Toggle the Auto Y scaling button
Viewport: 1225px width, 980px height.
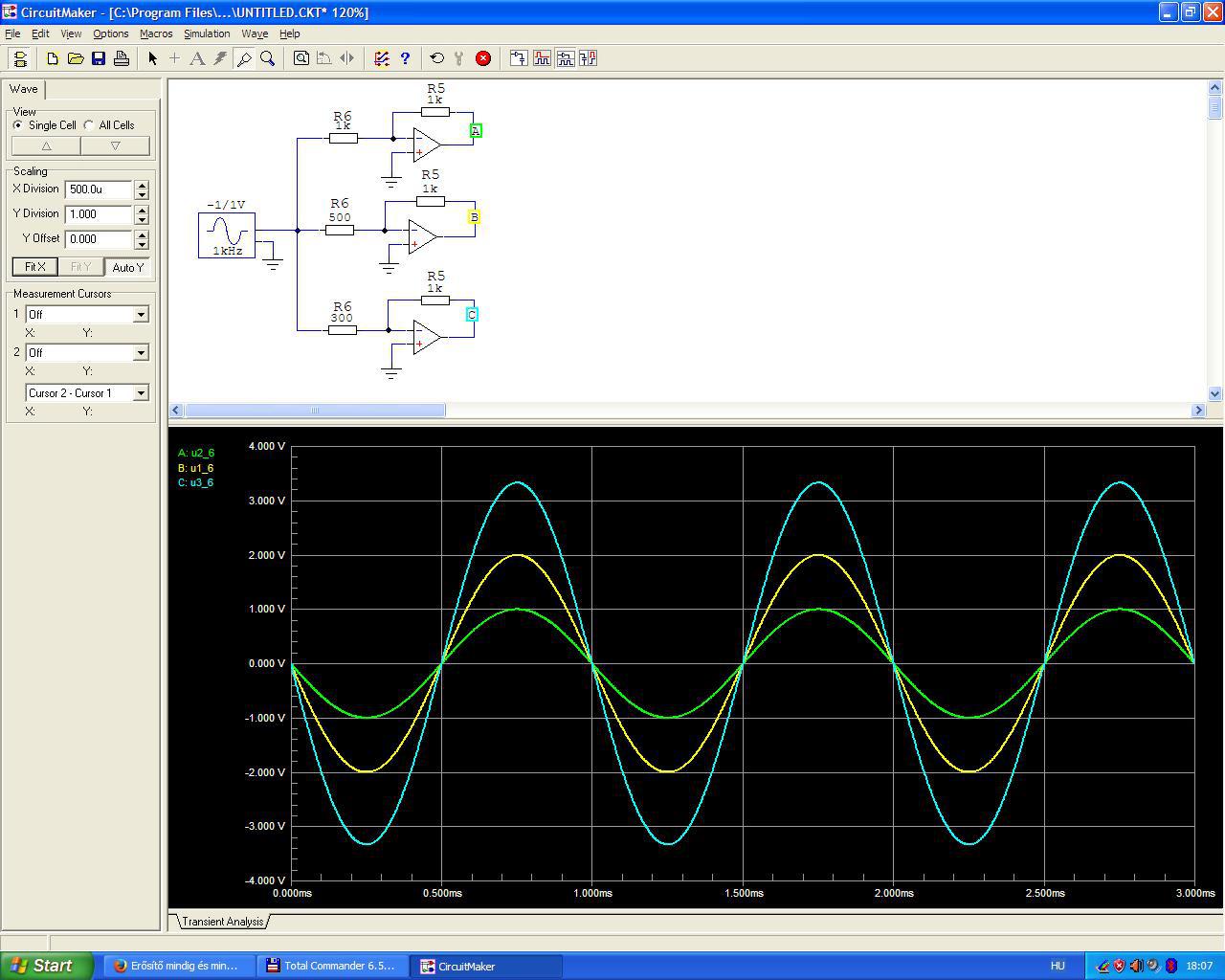click(127, 267)
